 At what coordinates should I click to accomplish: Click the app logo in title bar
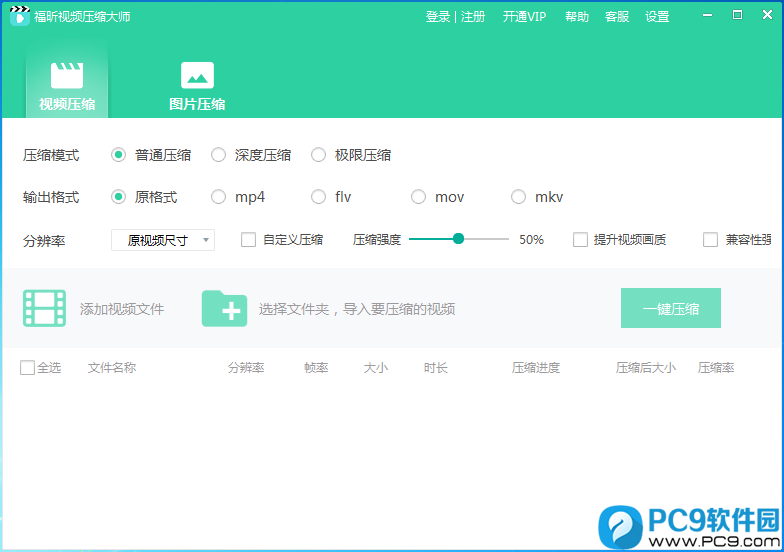click(19, 16)
